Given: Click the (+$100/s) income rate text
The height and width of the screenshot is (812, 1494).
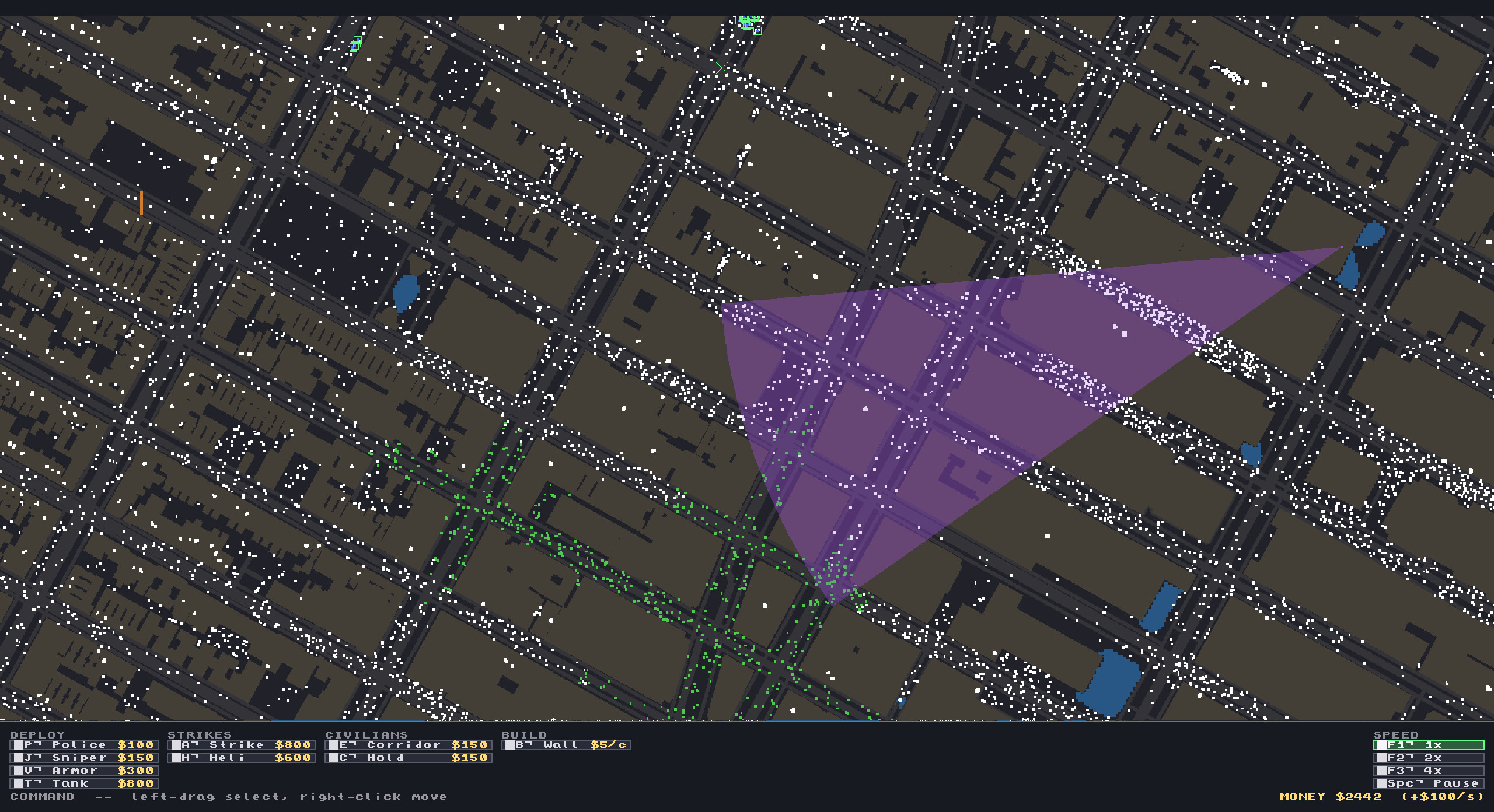Looking at the screenshot, I should 1443,797.
